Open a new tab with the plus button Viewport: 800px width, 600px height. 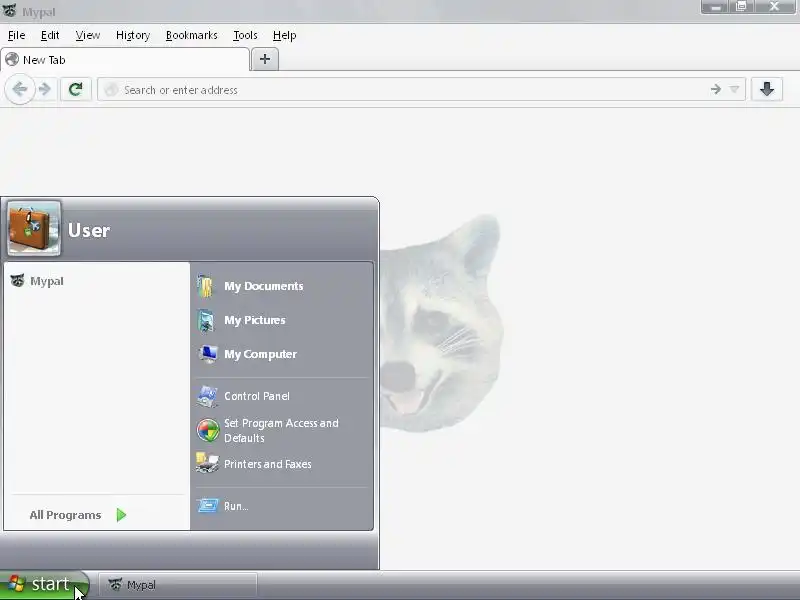click(x=265, y=59)
